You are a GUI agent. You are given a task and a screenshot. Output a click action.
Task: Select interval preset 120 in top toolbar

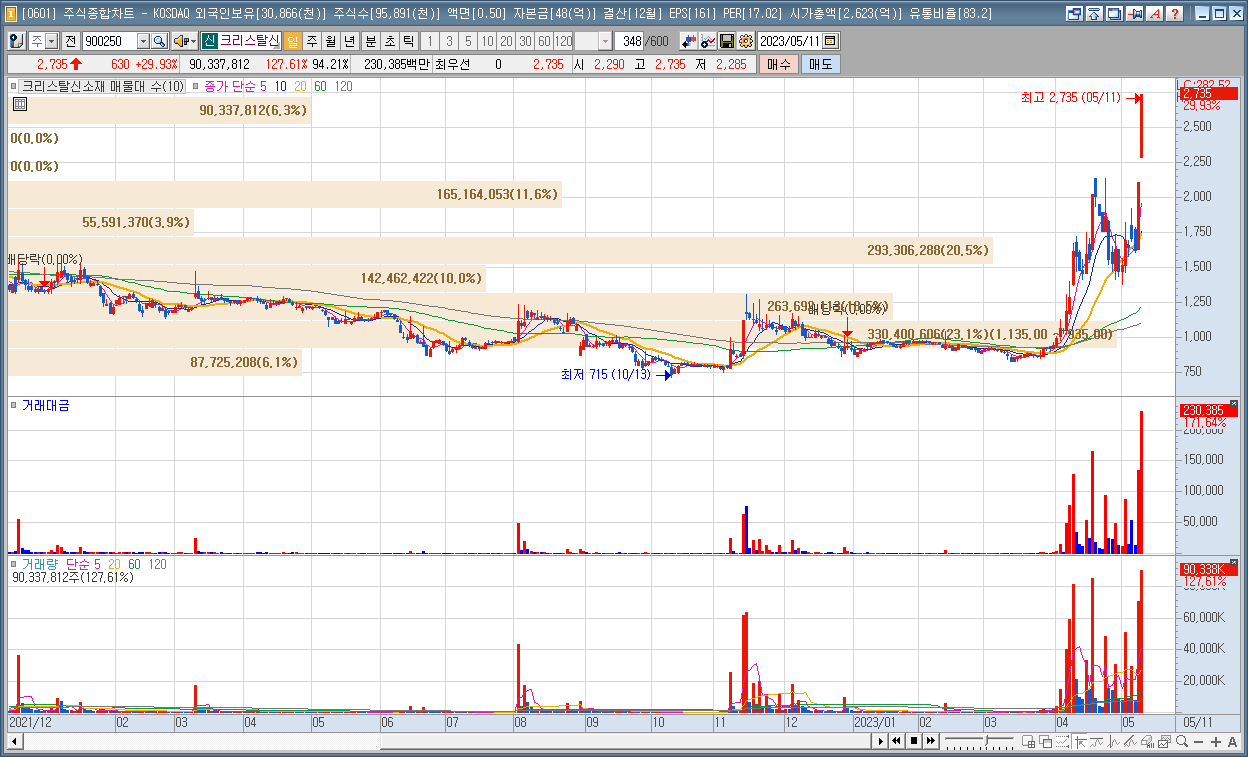click(x=563, y=41)
